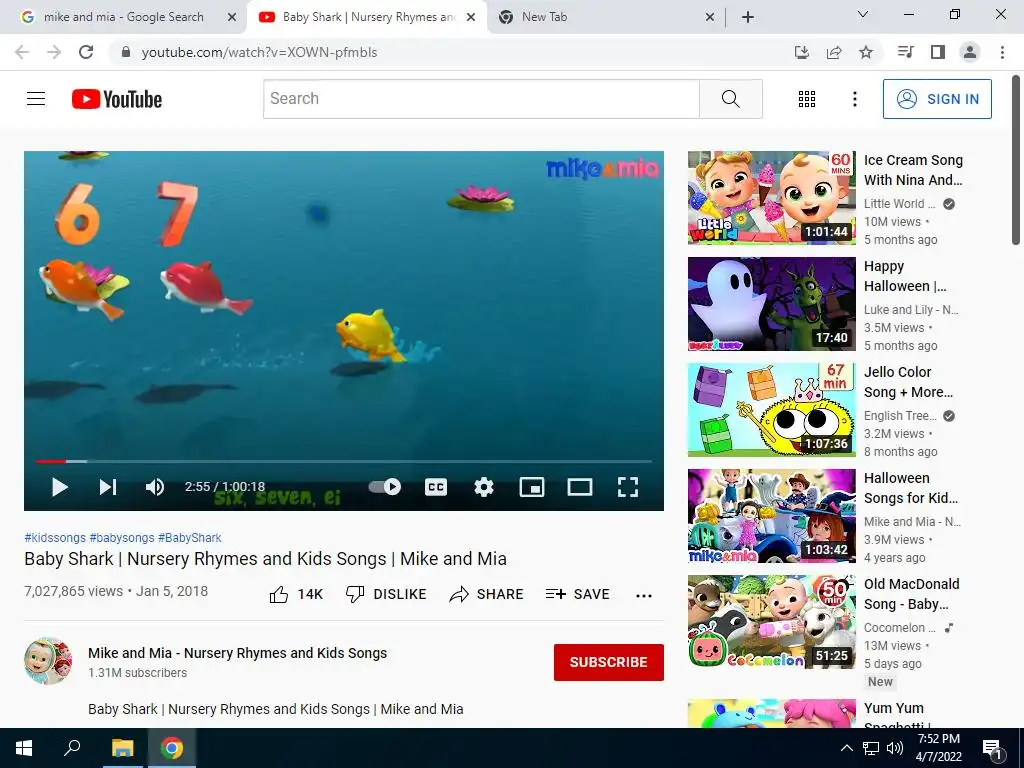
Task: Open media controls icon in Chrome toolbar
Action: click(x=906, y=52)
